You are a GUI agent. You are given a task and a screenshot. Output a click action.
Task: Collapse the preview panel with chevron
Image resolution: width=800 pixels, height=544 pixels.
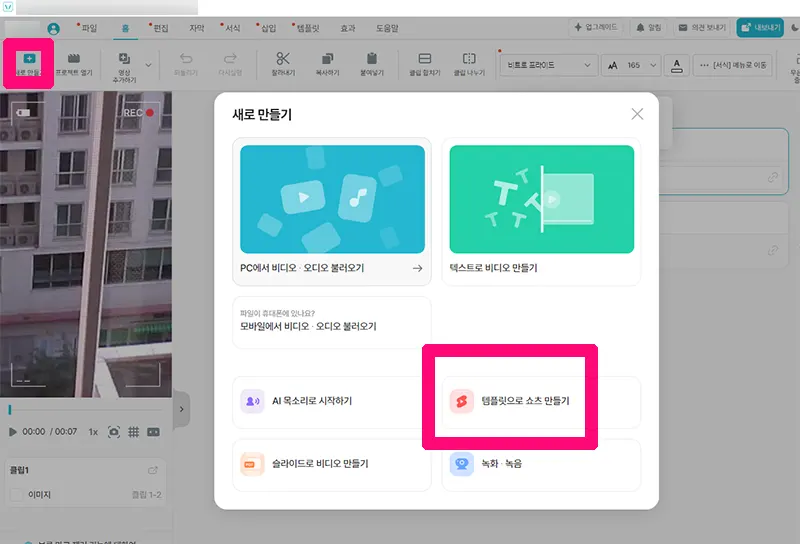(181, 409)
